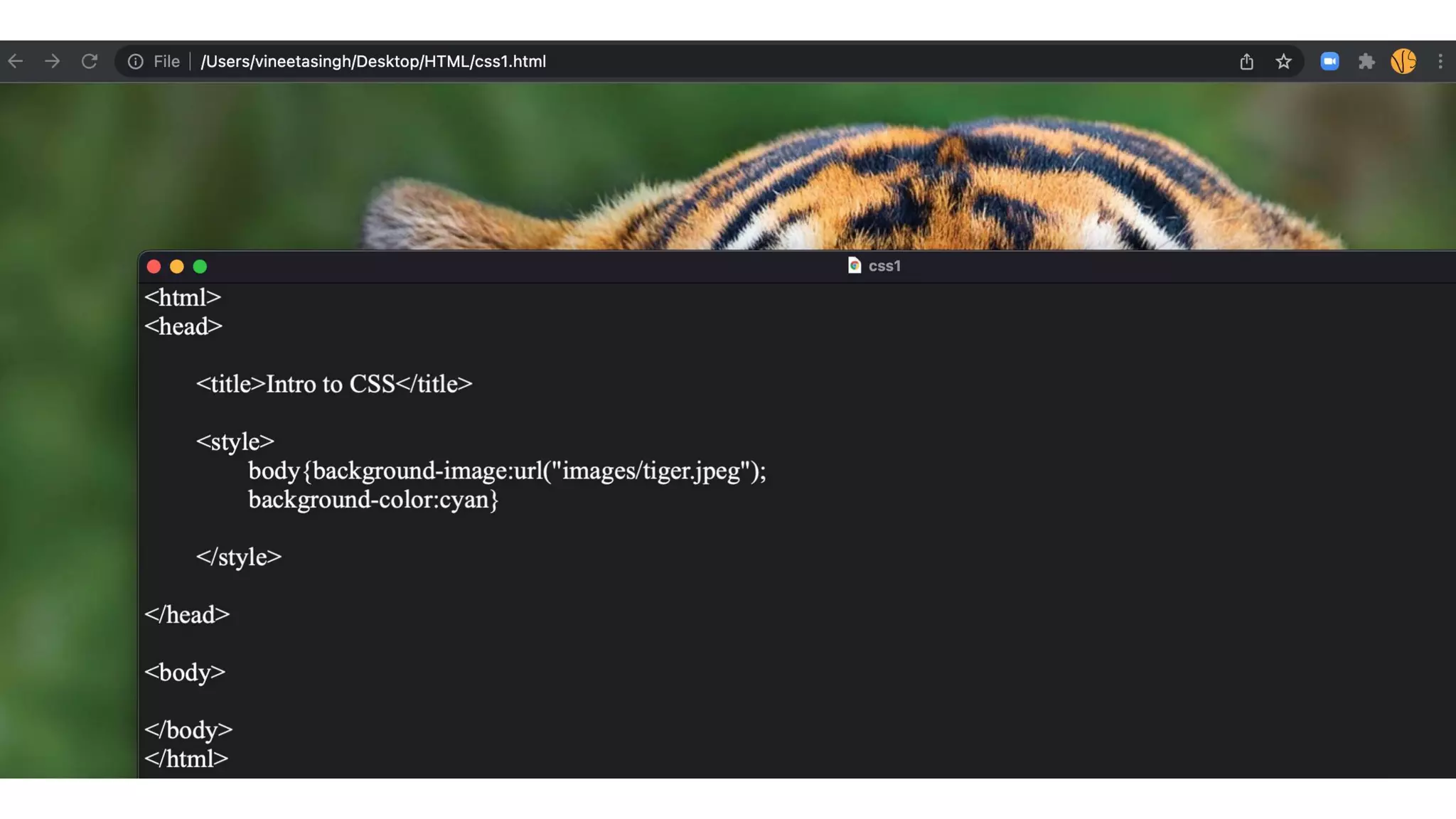Open the Chrome profile avatar

pos(1403,62)
